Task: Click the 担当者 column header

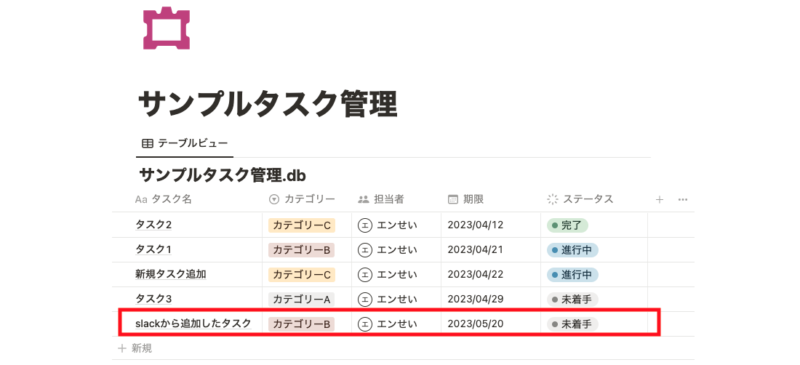Action: 381,200
